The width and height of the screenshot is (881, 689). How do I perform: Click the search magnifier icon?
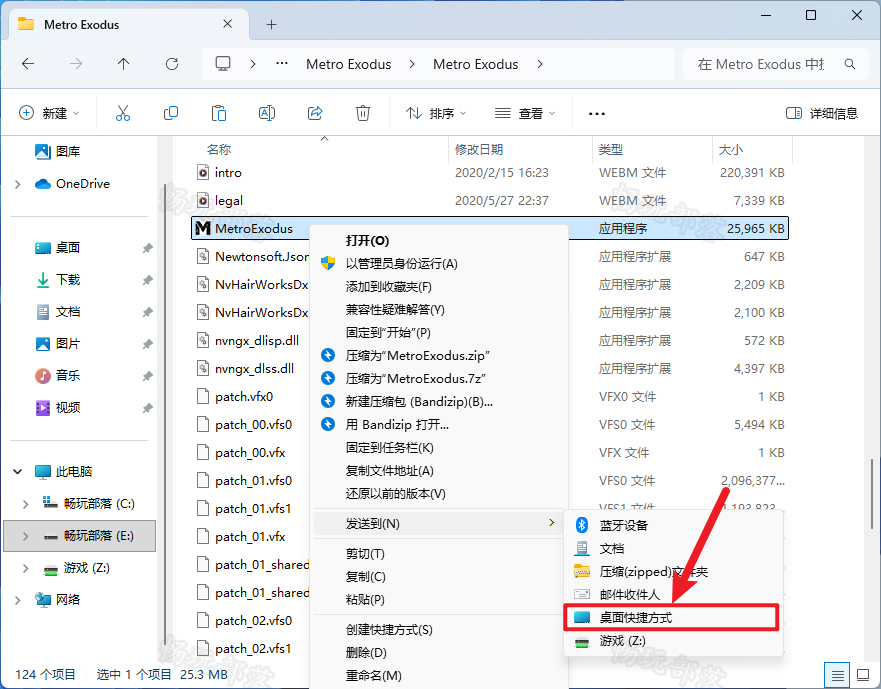(x=850, y=64)
